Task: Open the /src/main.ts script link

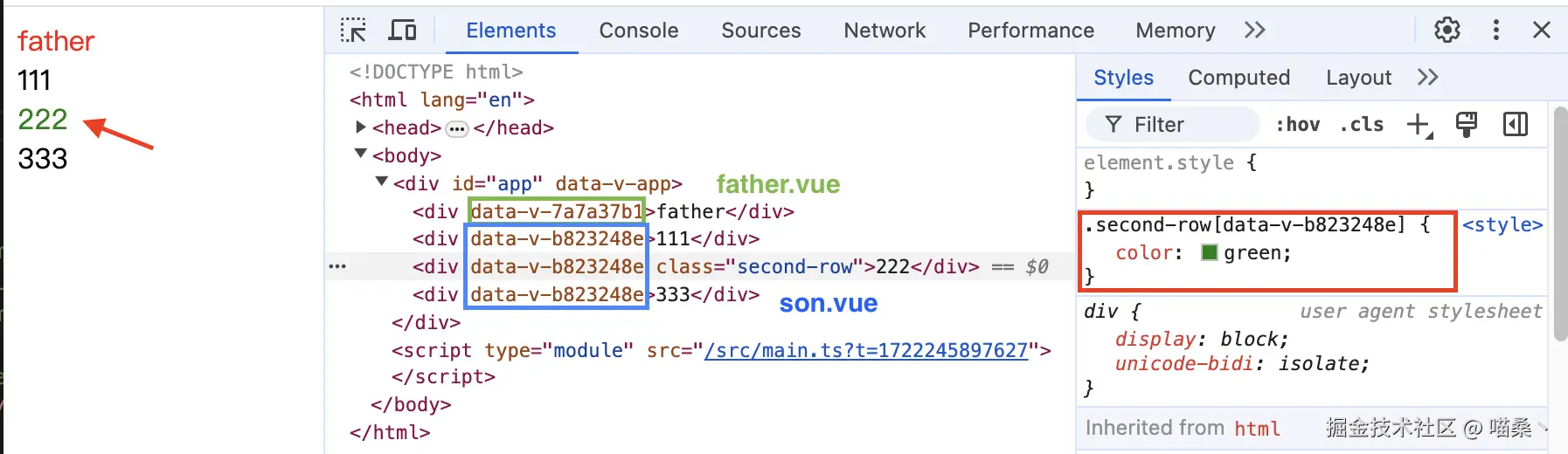Action: [865, 350]
